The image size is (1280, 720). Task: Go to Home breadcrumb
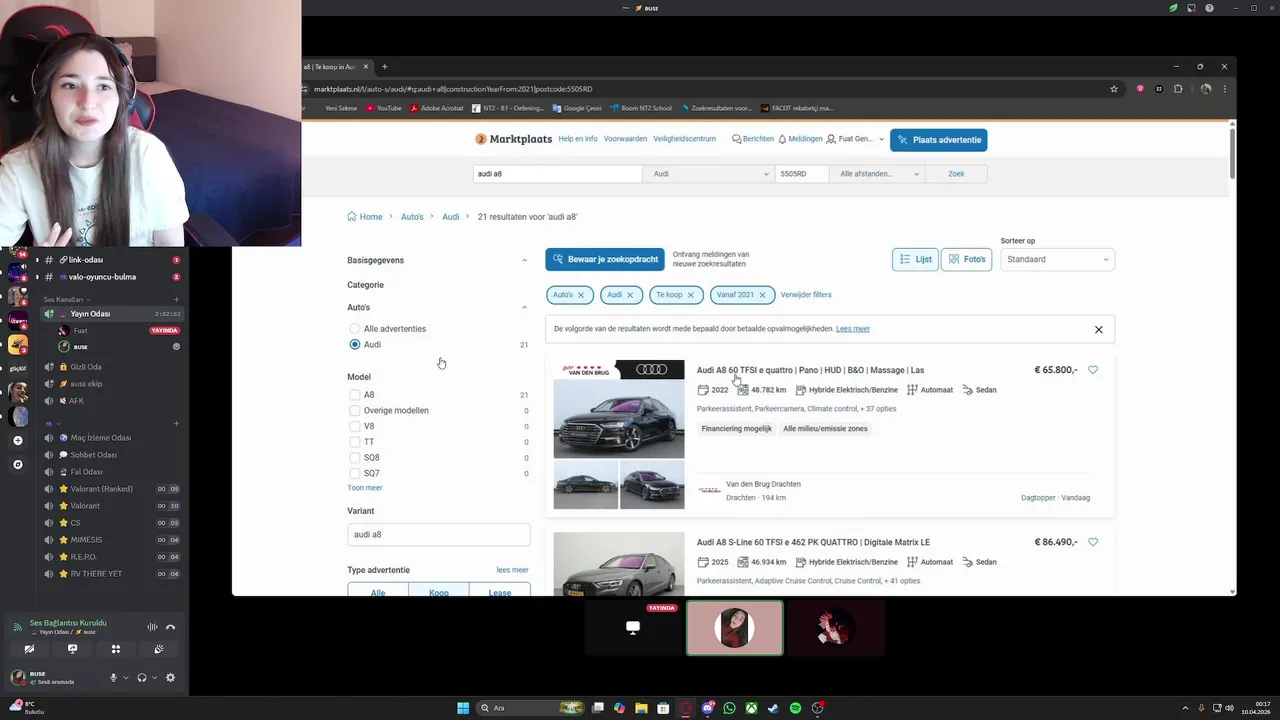click(365, 217)
